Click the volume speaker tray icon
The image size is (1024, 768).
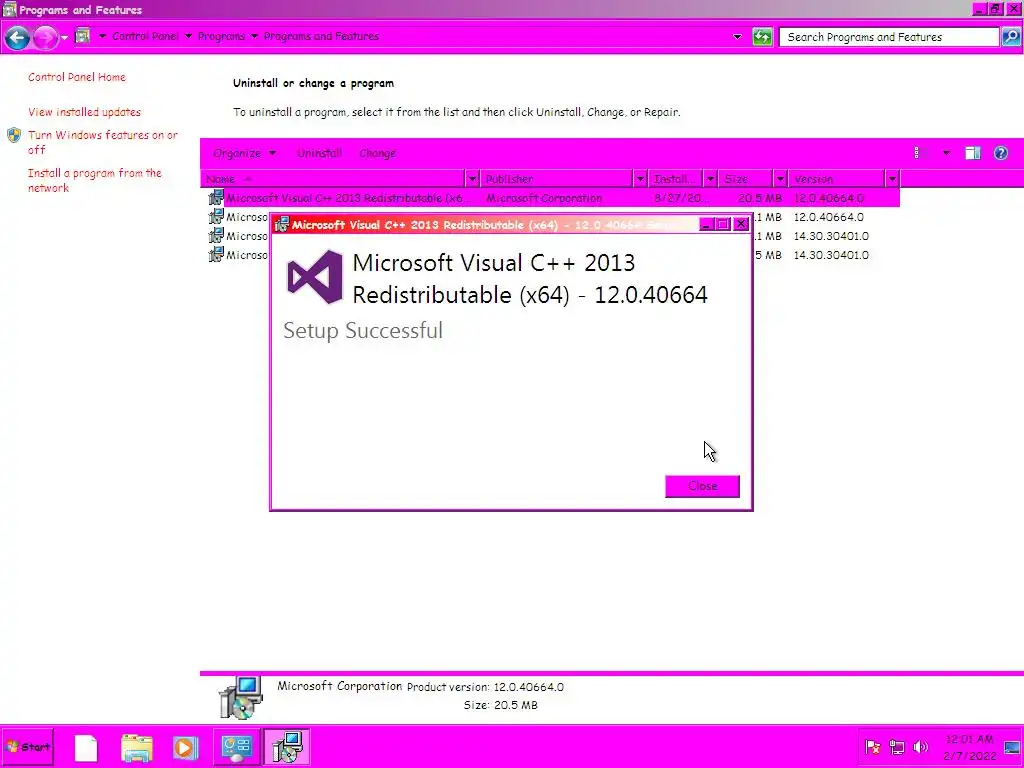click(x=921, y=747)
